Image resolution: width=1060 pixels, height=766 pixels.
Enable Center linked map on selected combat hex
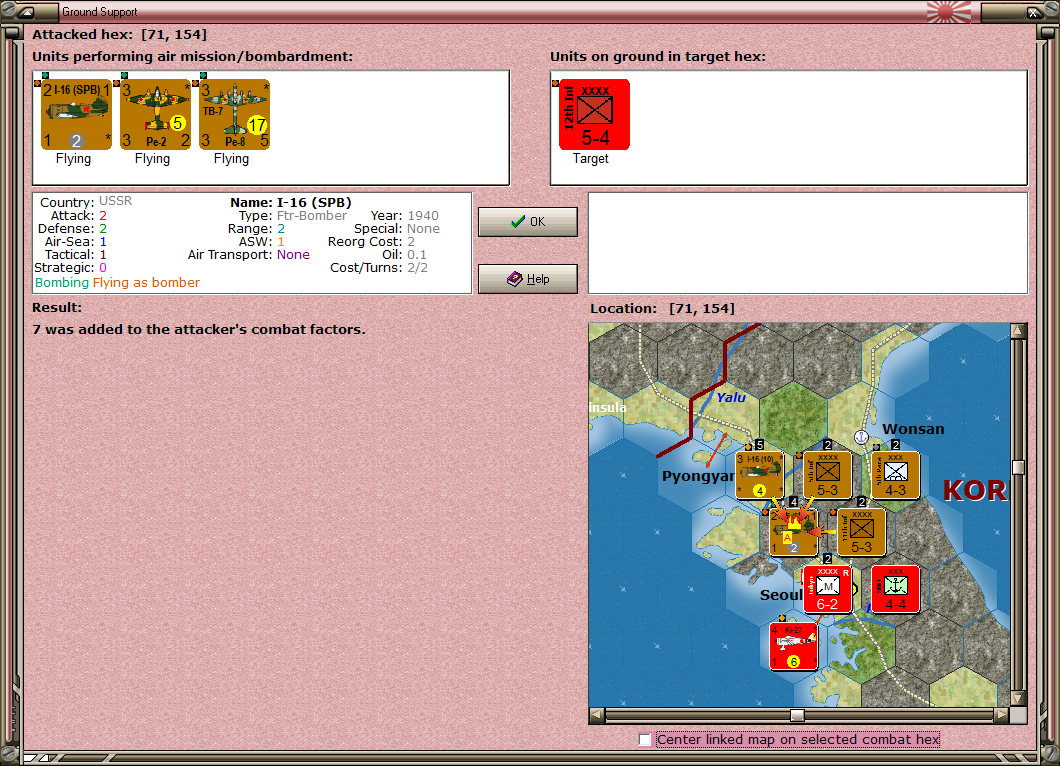point(645,740)
